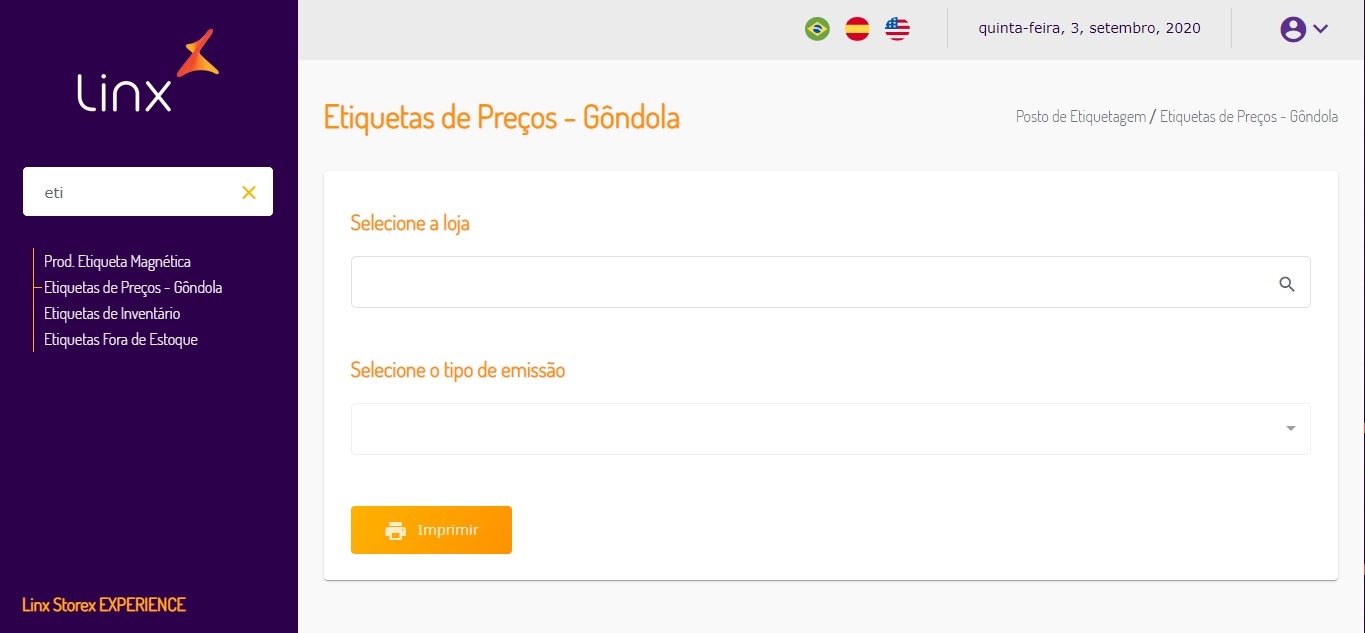Image resolution: width=1365 pixels, height=633 pixels.
Task: Open the 'Selecione o tipo de emissão' dropdown
Action: (x=830, y=429)
